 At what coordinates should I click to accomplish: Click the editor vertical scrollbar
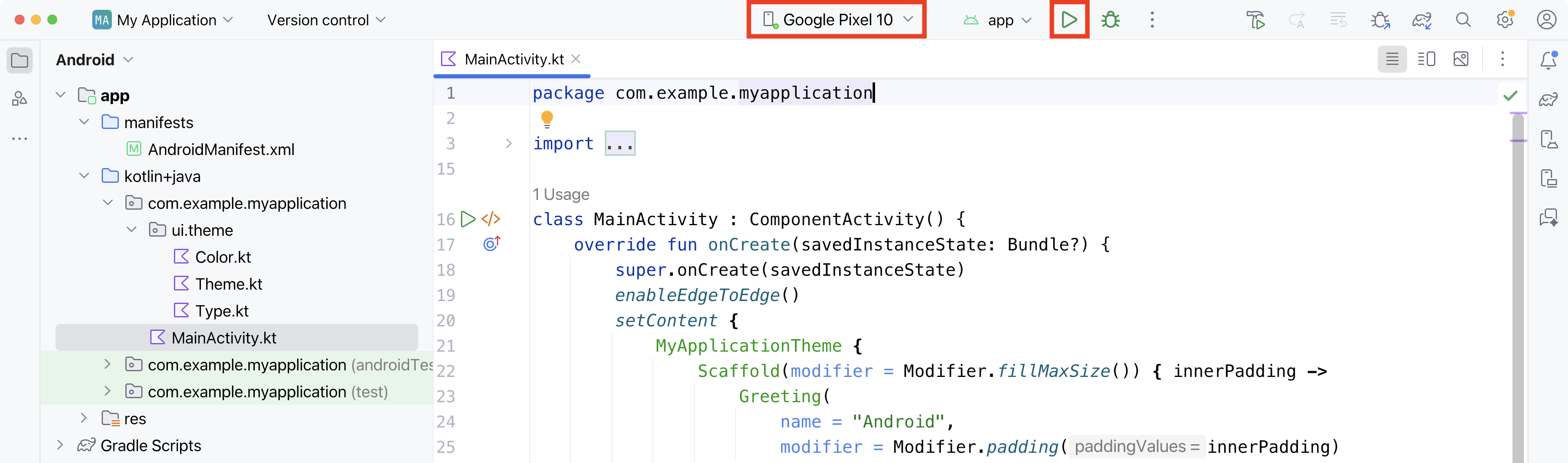tap(1518, 274)
